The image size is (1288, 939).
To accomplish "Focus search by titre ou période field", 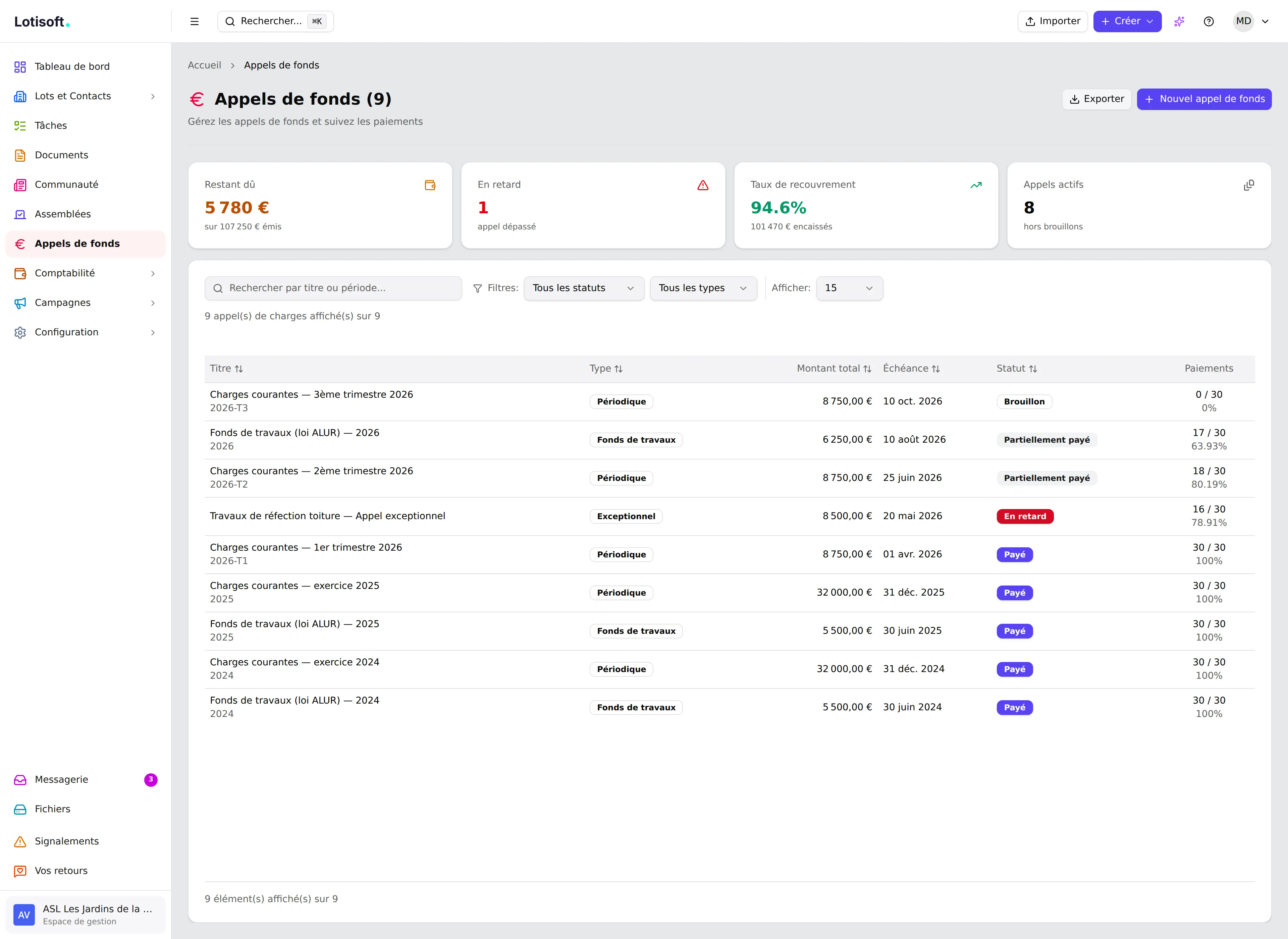I will click(x=333, y=288).
